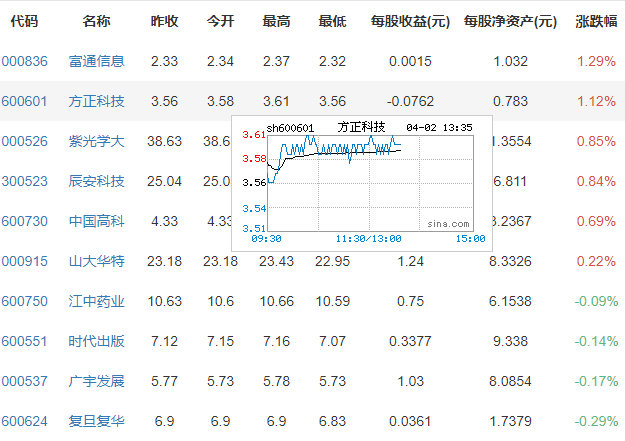Click the 25.04 previous close value

[x=164, y=181]
